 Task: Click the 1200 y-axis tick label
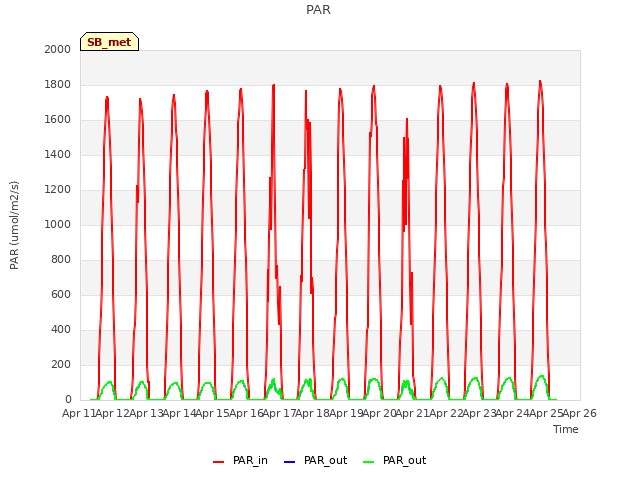click(x=58, y=189)
